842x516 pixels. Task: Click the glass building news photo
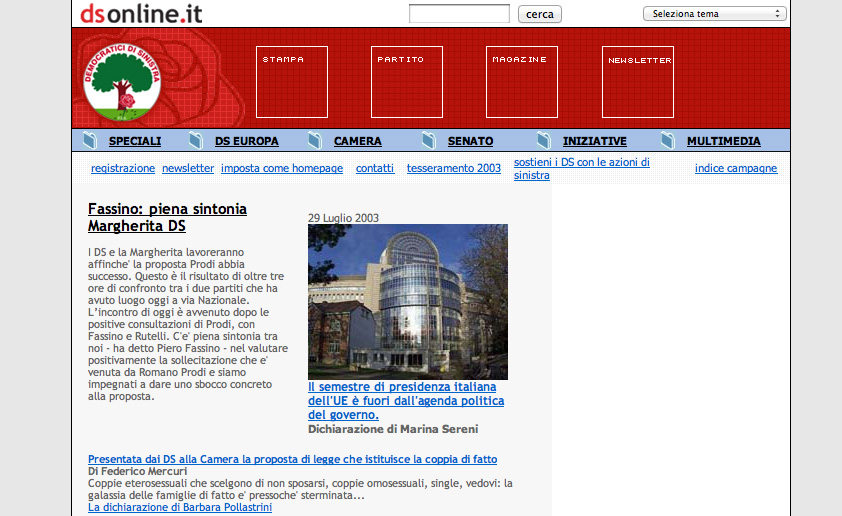(x=408, y=301)
